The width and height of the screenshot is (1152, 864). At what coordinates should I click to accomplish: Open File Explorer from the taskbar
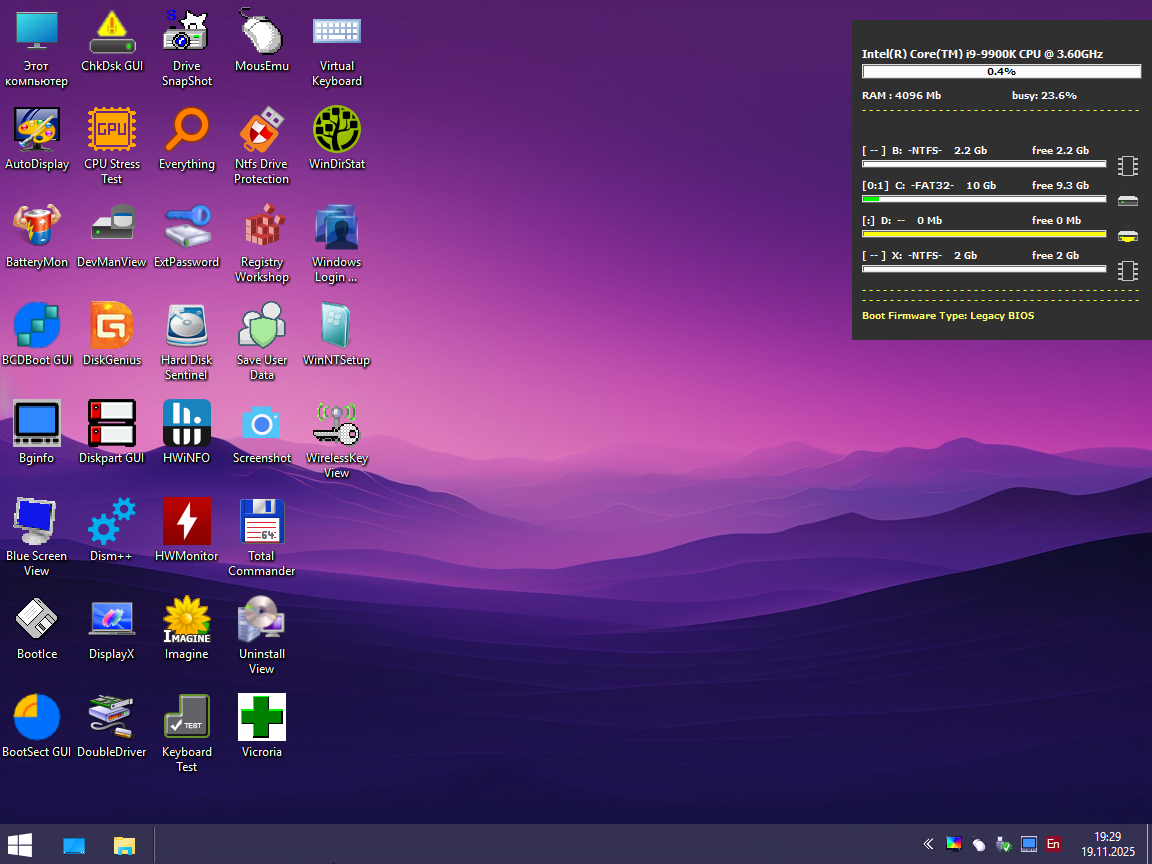(x=124, y=845)
